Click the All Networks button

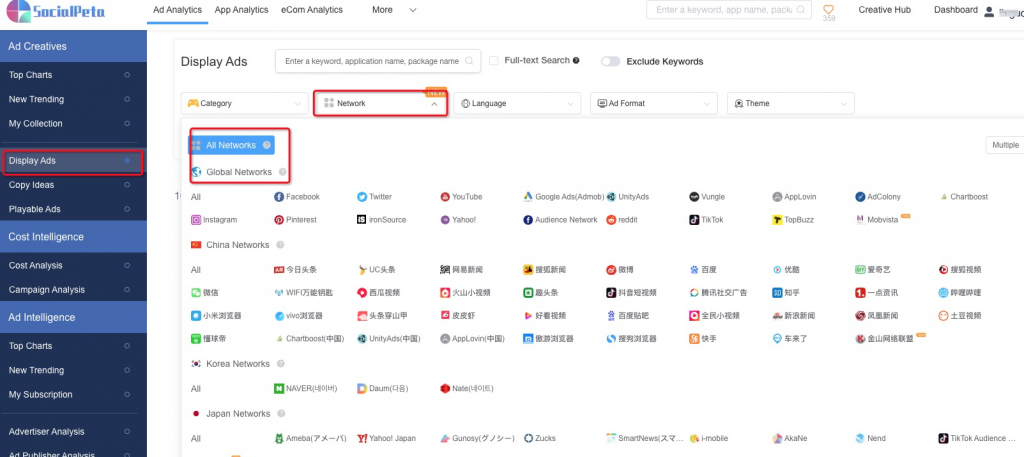tap(232, 145)
